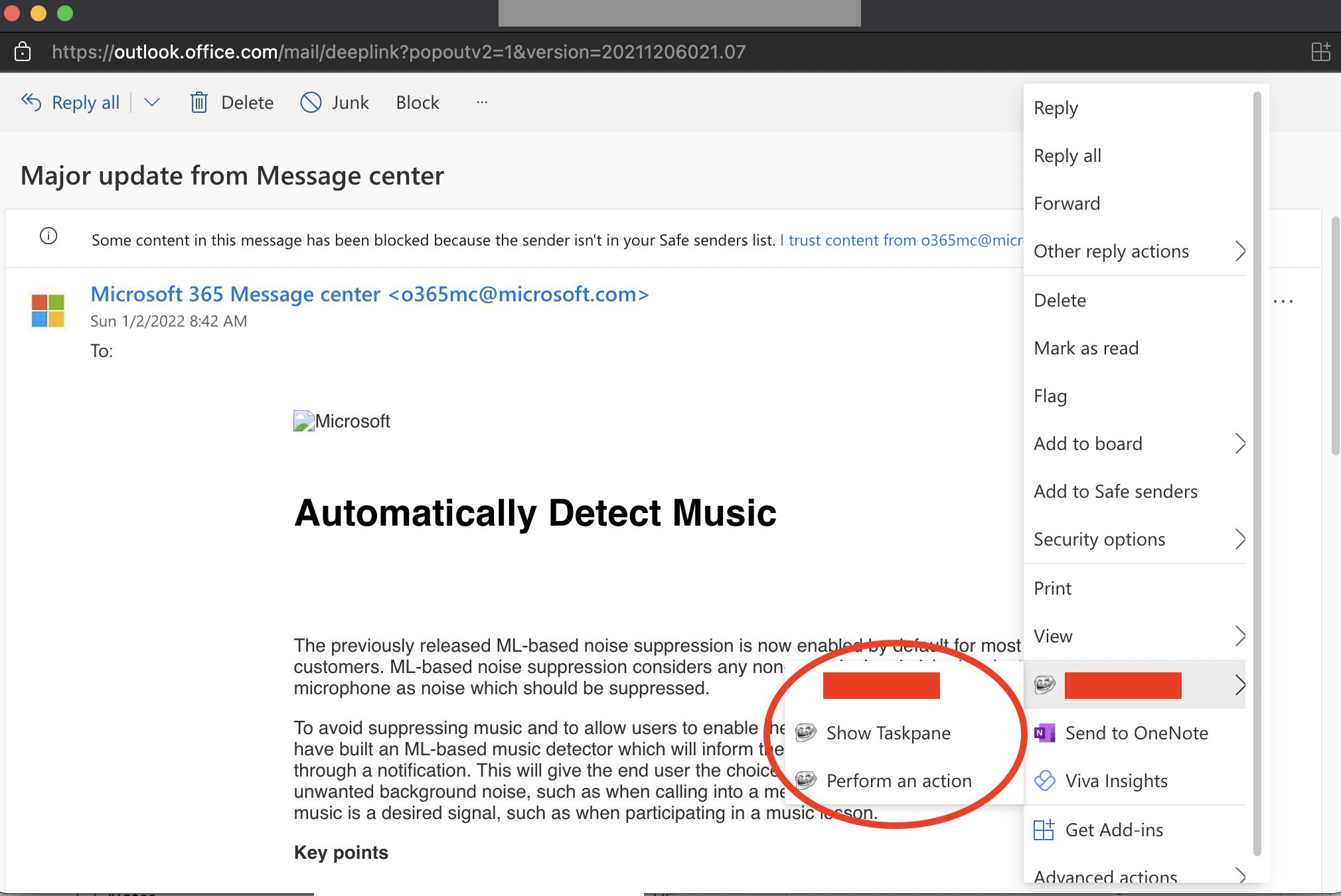The height and width of the screenshot is (896, 1341).
Task: Click the lock icon in address bar
Action: tap(23, 52)
